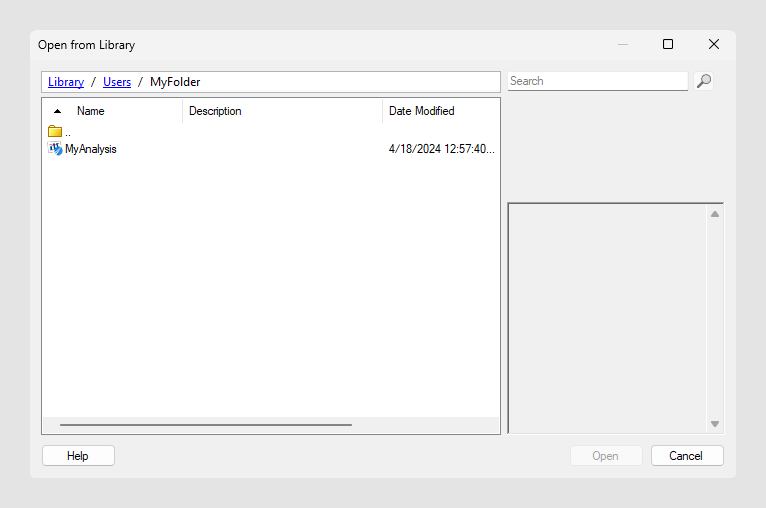Go to the Users breadcrumb link
This screenshot has height=508, width=766.
117,82
